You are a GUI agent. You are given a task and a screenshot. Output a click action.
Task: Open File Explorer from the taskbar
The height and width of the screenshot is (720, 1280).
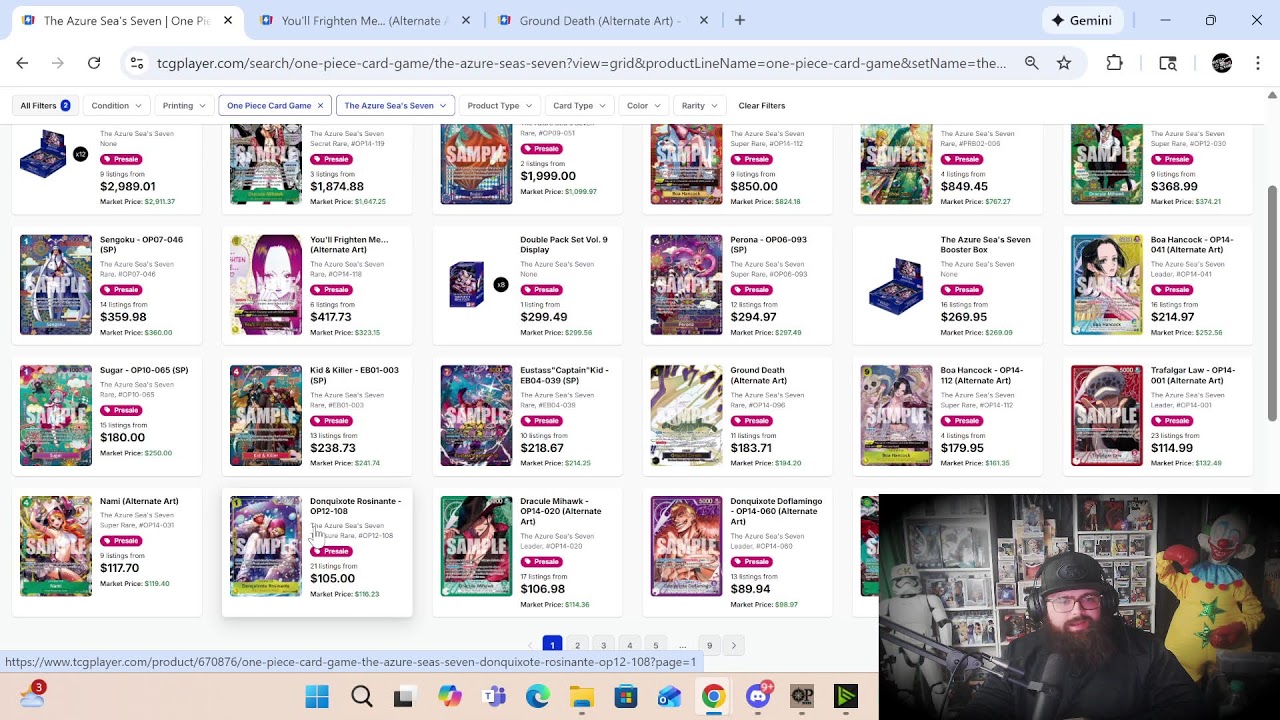tap(581, 696)
